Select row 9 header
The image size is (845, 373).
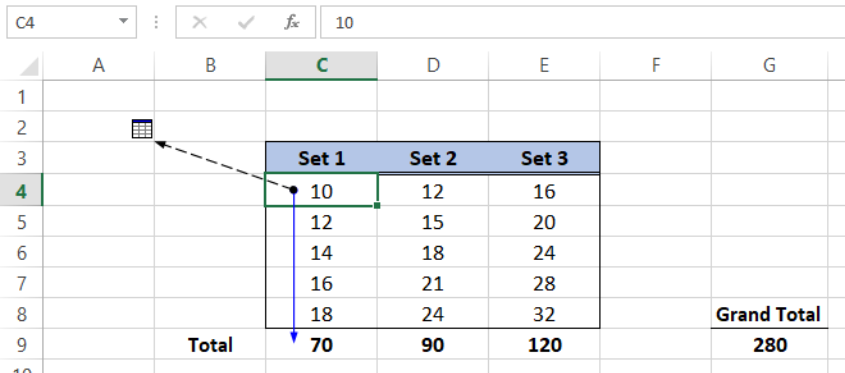pos(21,344)
